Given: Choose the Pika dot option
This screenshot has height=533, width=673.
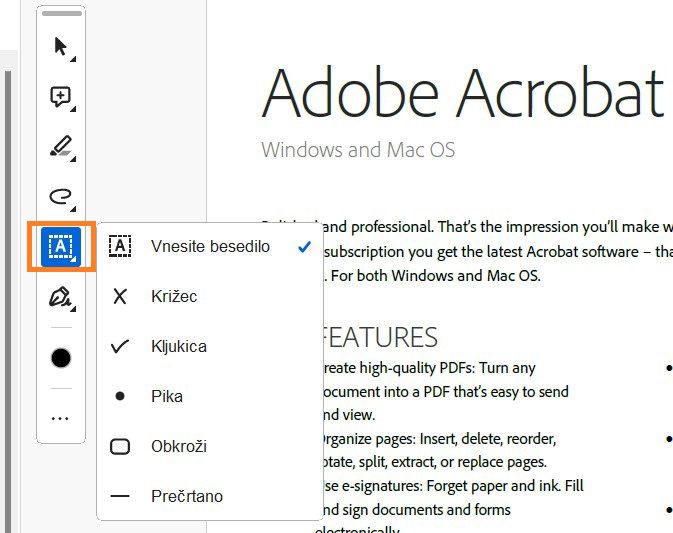Looking at the screenshot, I should pyautogui.click(x=166, y=396).
